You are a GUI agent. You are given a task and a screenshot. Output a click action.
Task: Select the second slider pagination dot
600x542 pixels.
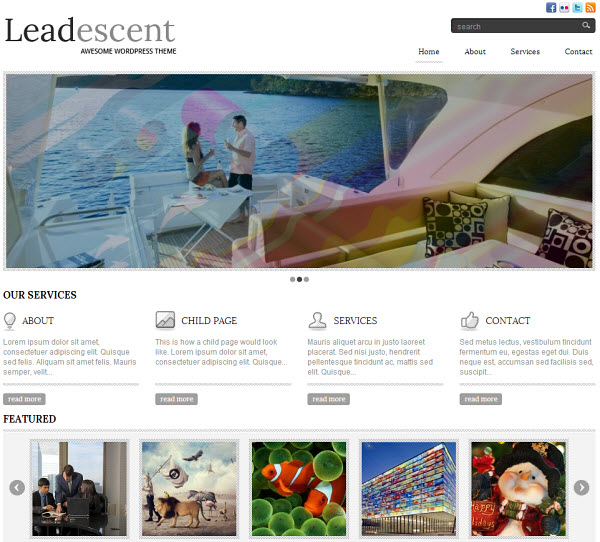click(299, 279)
